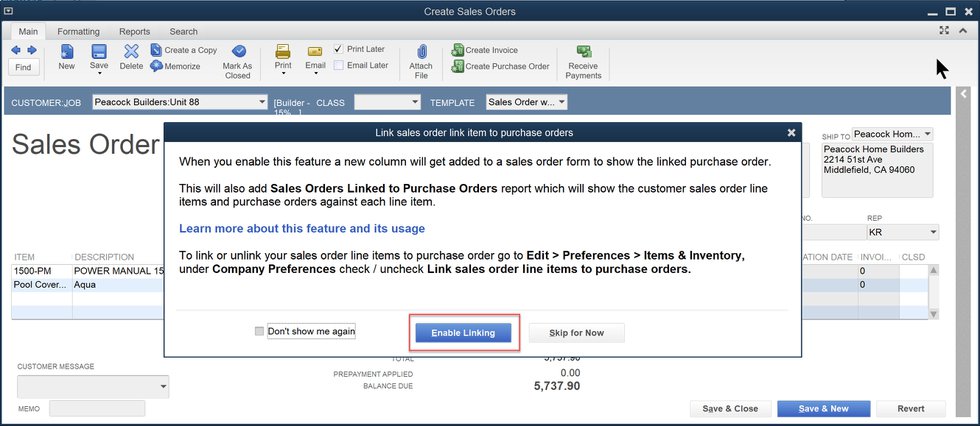Click the New sales order icon
Screen dimensions: 980x426
(66, 52)
